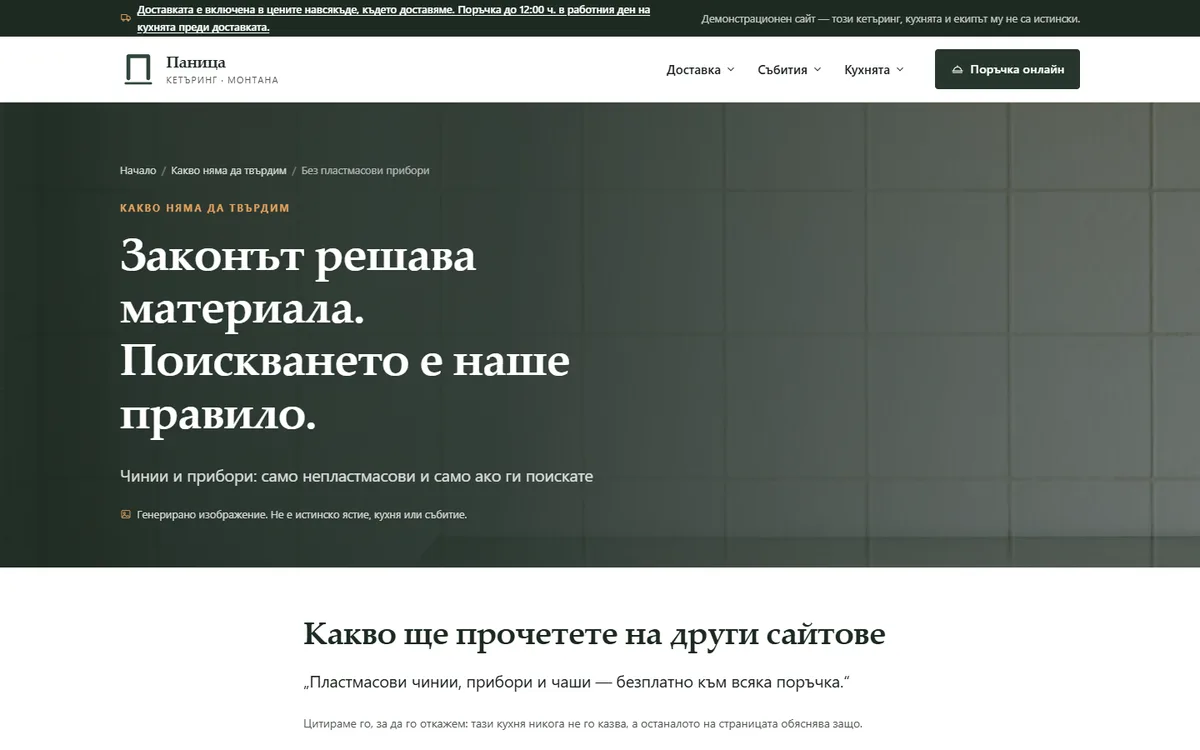The height and width of the screenshot is (750, 1200).
Task: Click the КАКВО НЯМА ДА ТВЪРДИМ eyebrow label
Action: (205, 208)
